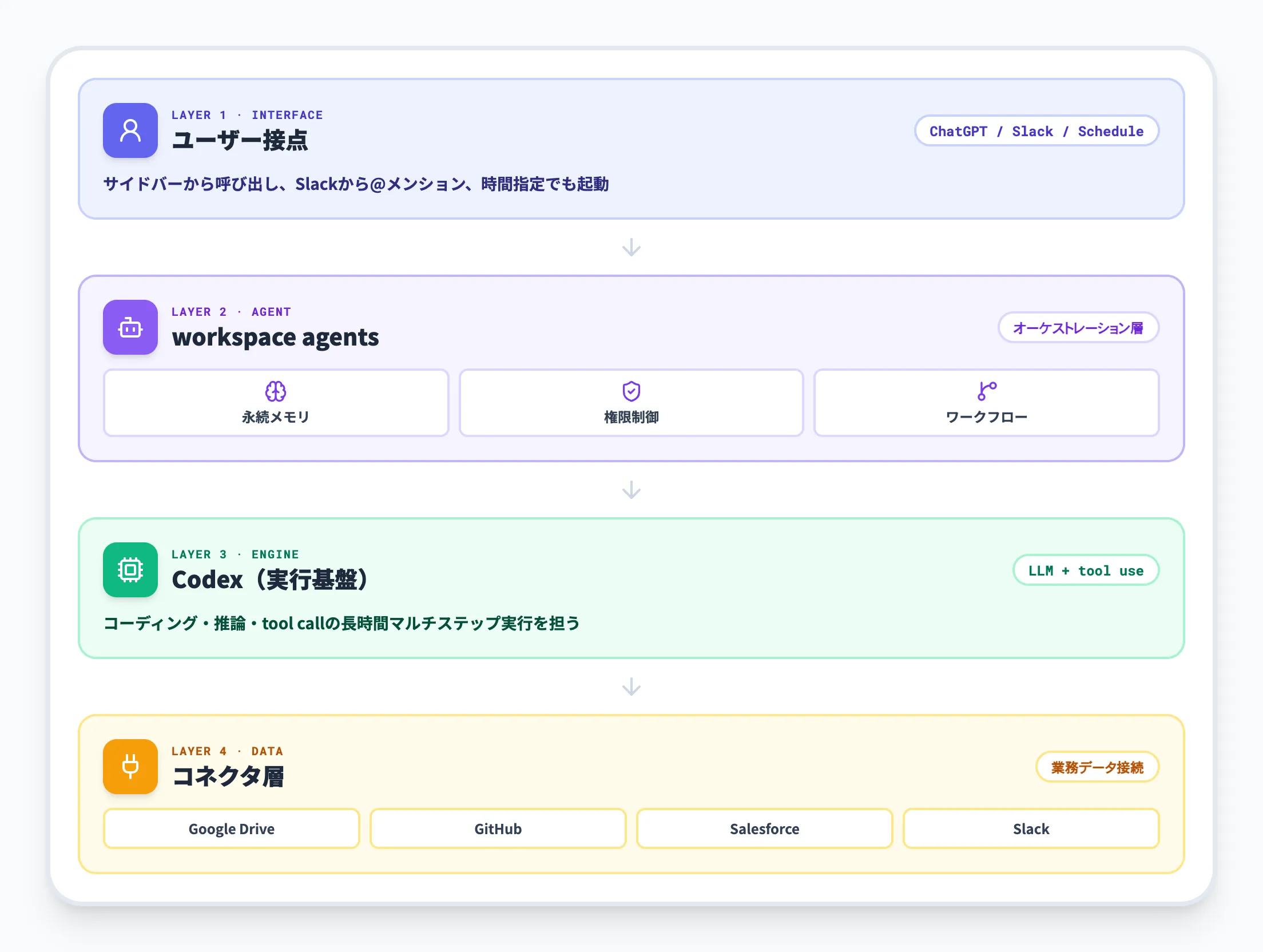
Task: Click the 業務データ接続 pill on Layer 4
Action: pos(1097,767)
